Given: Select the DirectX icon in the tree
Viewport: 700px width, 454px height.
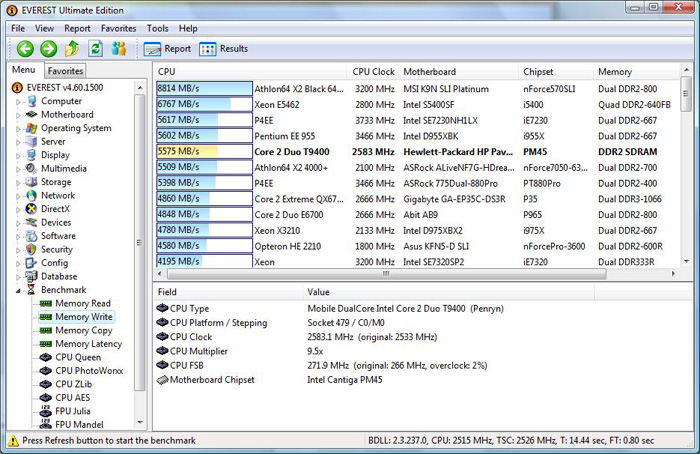Looking at the screenshot, I should pos(31,209).
